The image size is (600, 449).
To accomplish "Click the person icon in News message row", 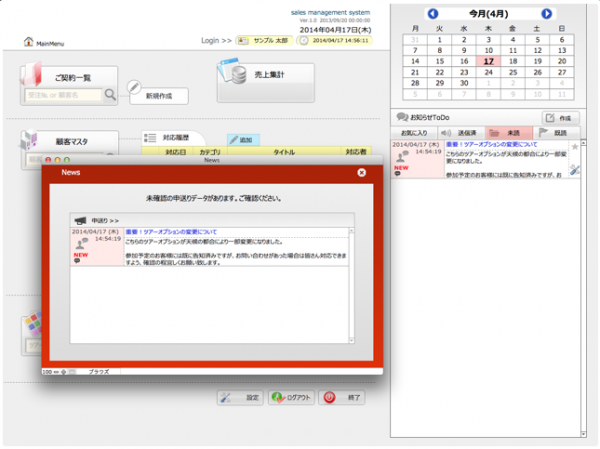I will click(x=82, y=243).
